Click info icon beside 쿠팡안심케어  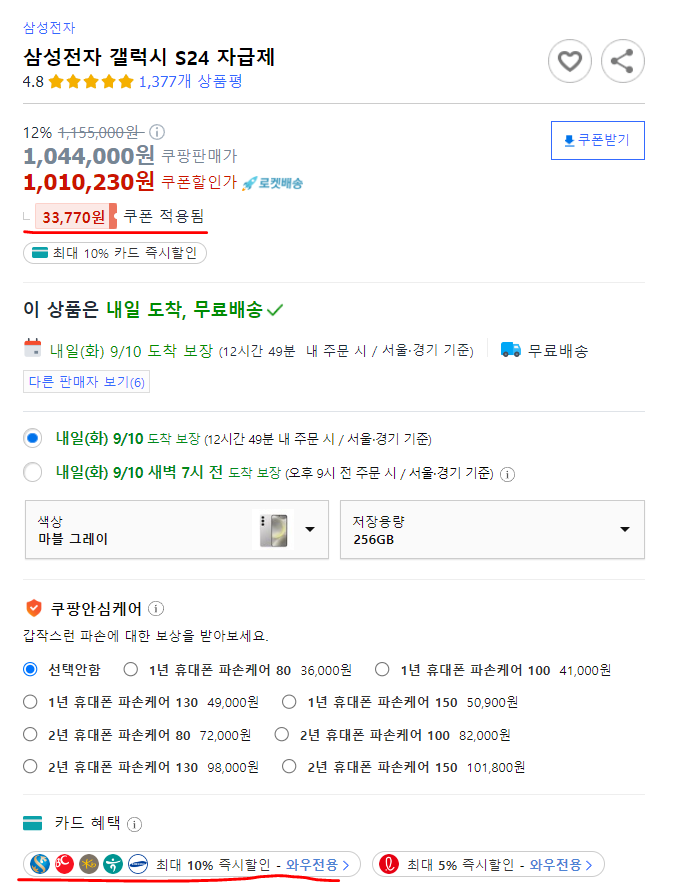pos(156,608)
